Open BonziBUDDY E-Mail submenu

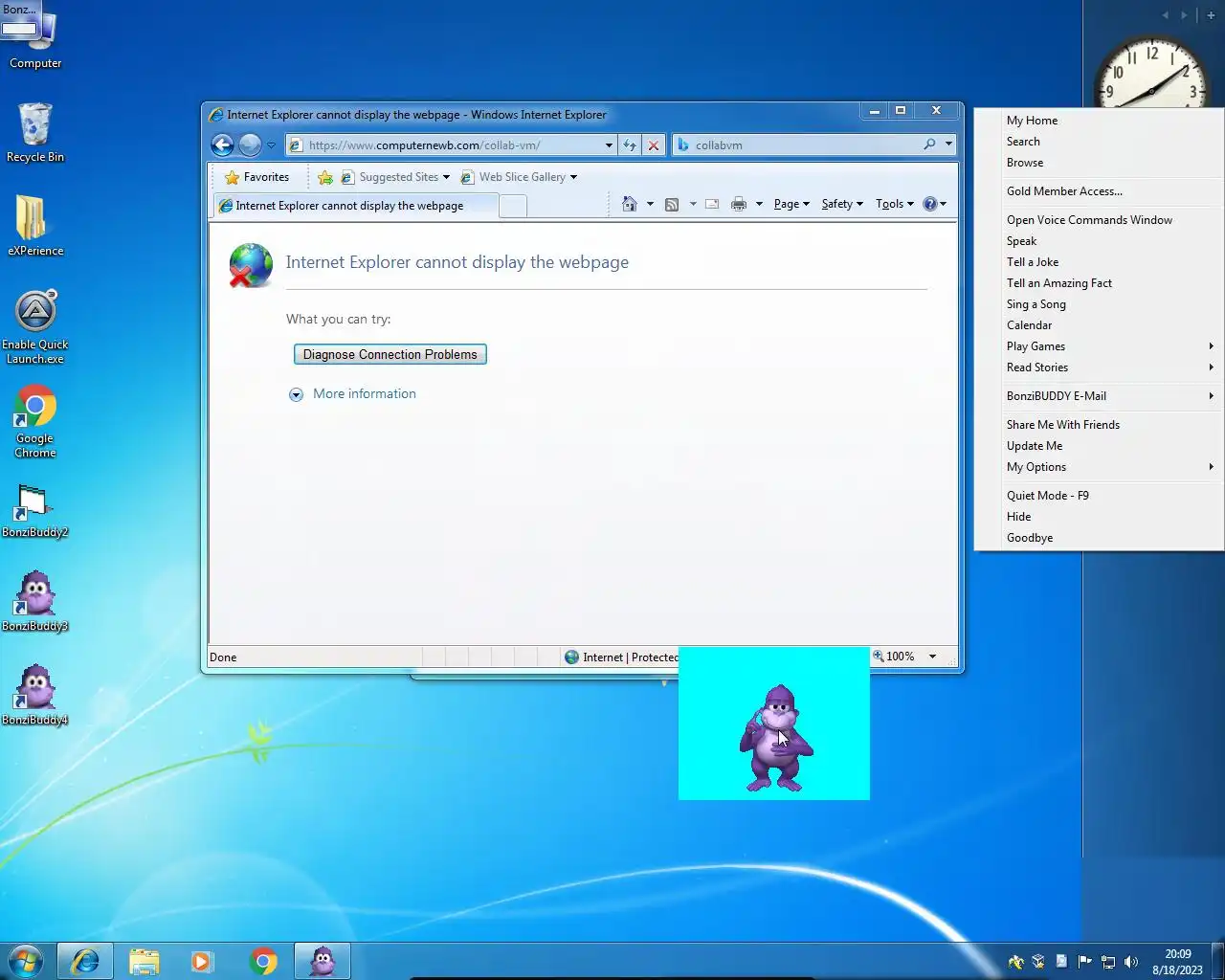pyautogui.click(x=1099, y=396)
